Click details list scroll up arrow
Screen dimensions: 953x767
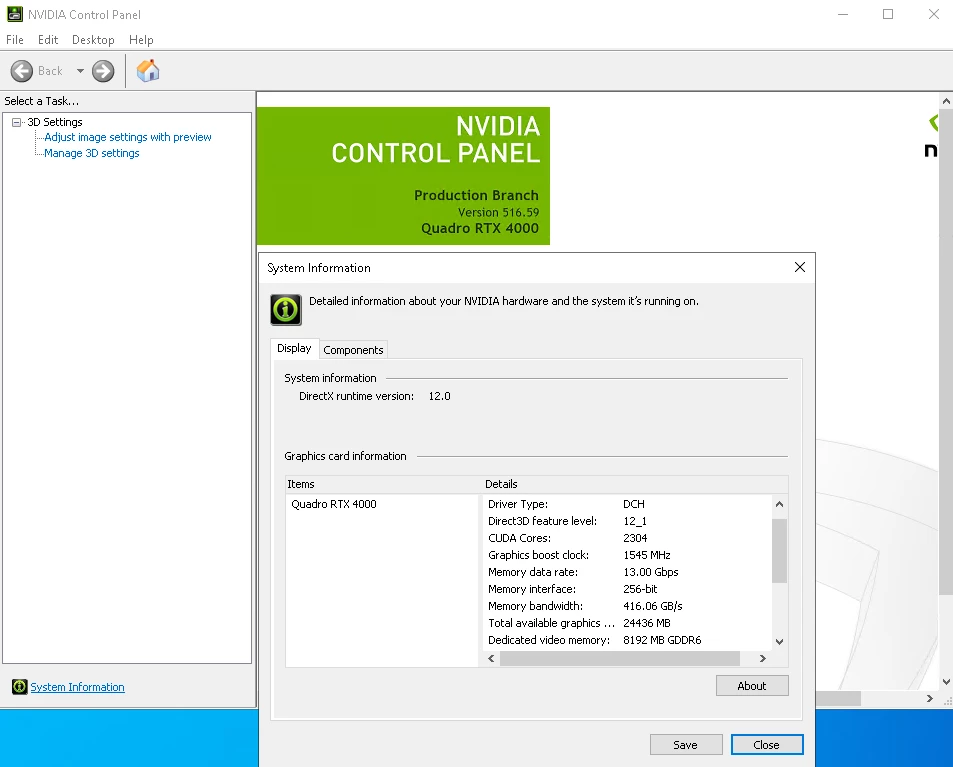pos(779,504)
